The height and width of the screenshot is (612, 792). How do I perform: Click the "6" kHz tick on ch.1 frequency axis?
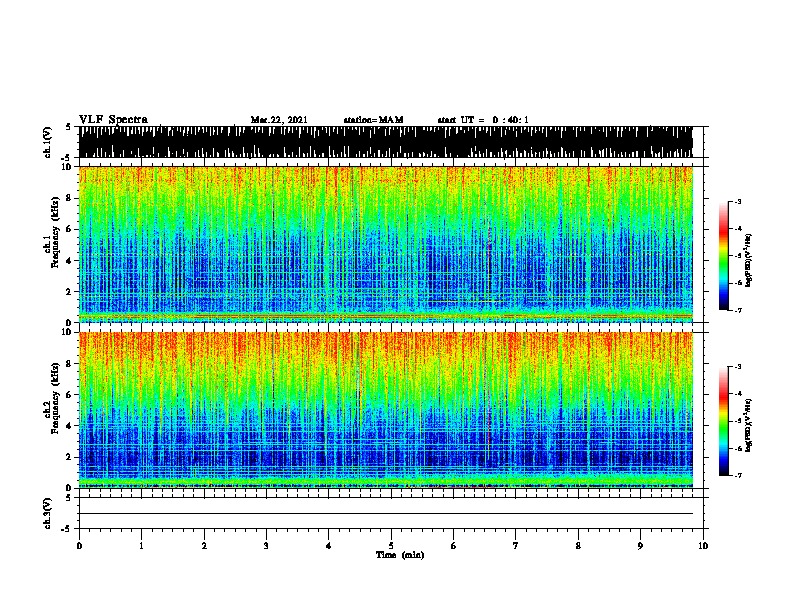tap(70, 229)
